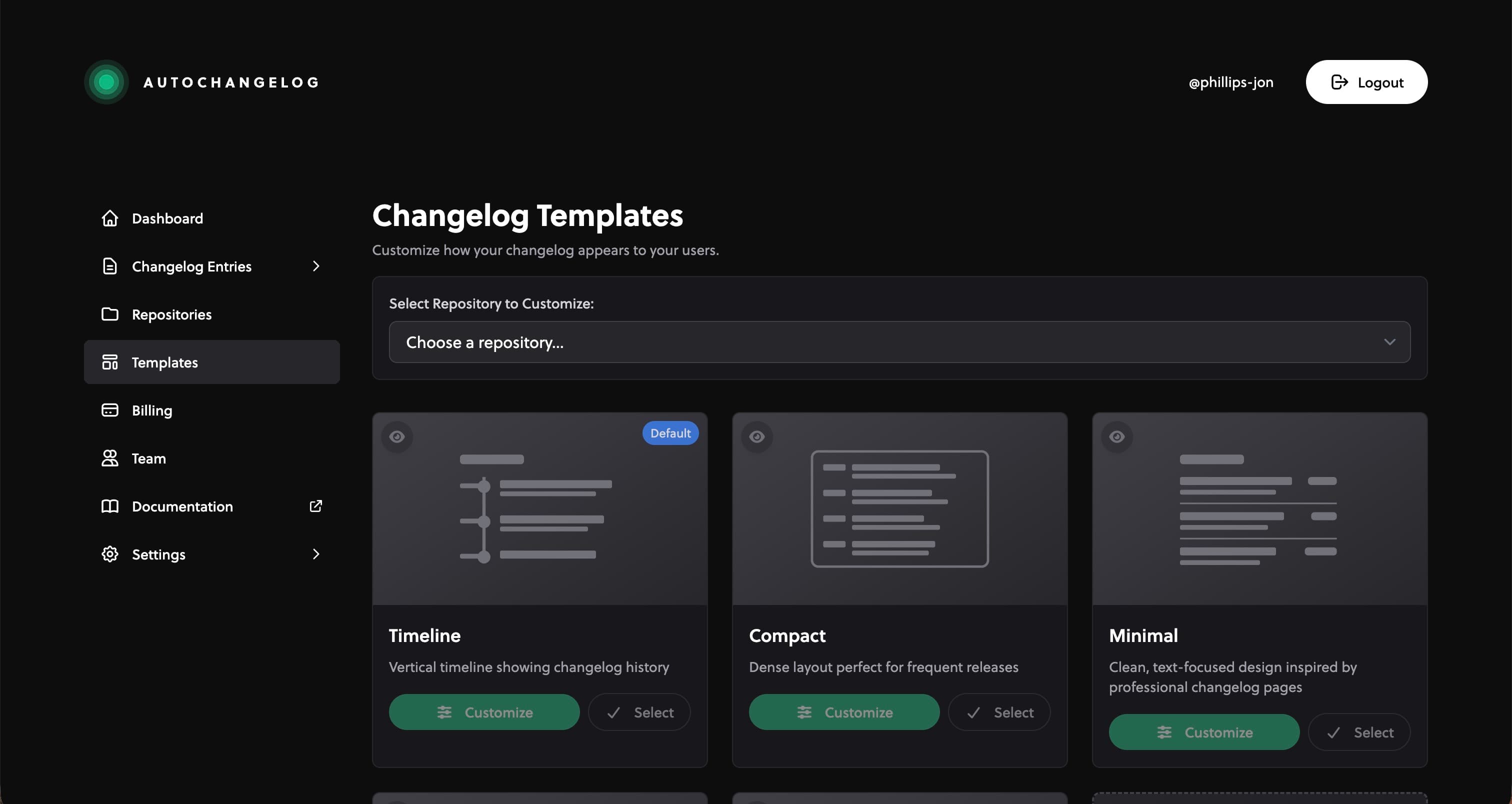1512x804 pixels.
Task: Click the Team people icon
Action: coord(110,458)
